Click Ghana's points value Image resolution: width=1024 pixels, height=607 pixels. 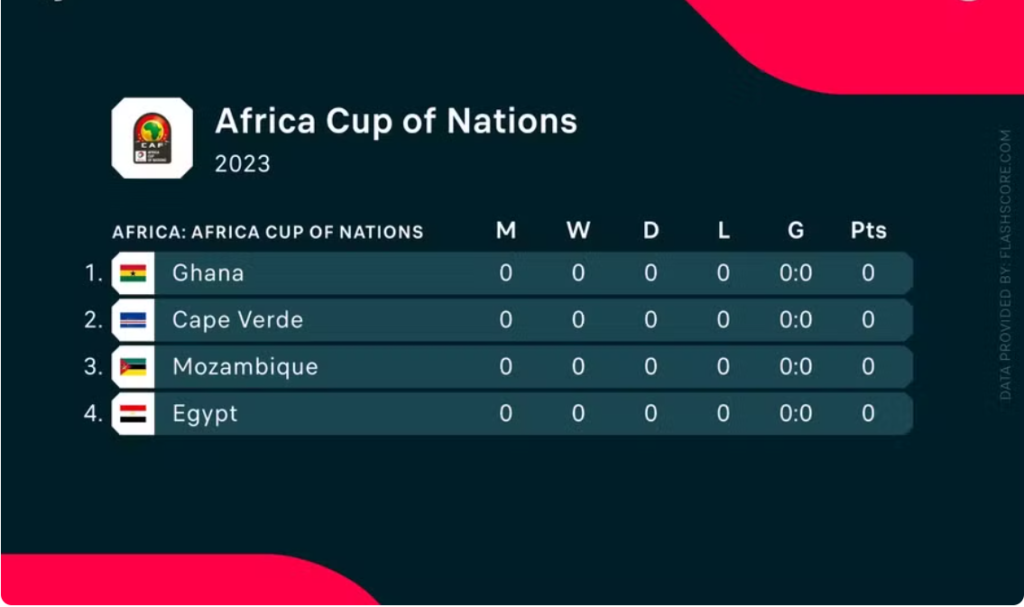[x=868, y=273]
